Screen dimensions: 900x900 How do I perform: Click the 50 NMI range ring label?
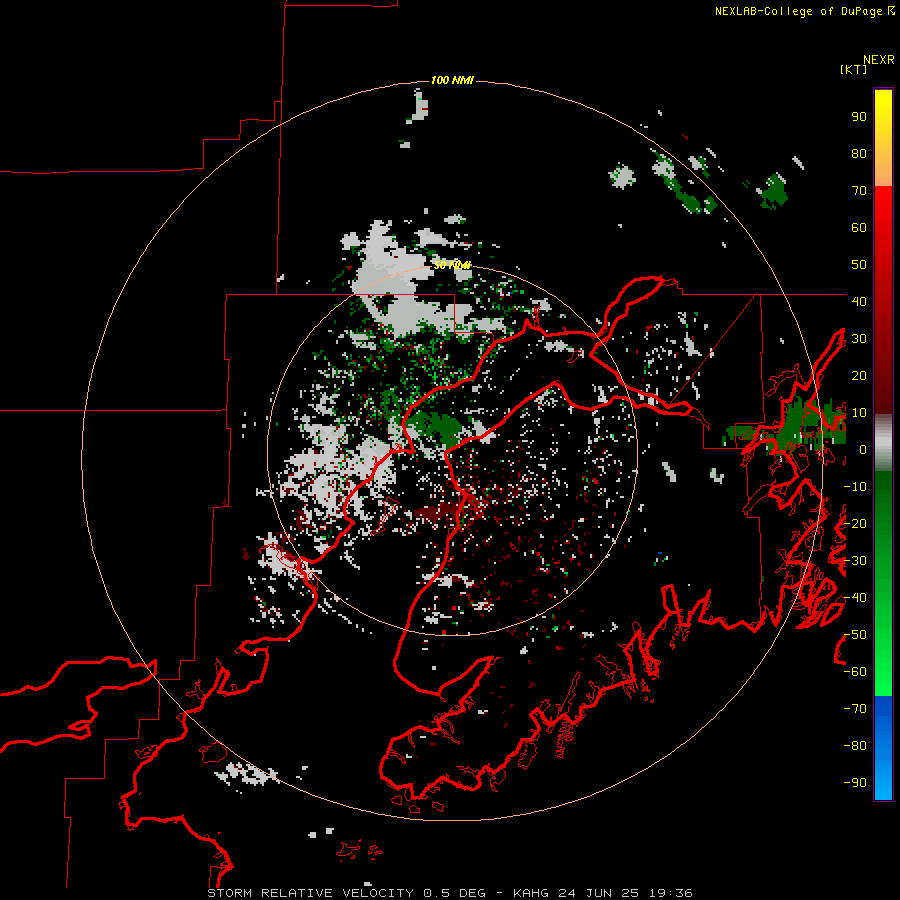452,265
